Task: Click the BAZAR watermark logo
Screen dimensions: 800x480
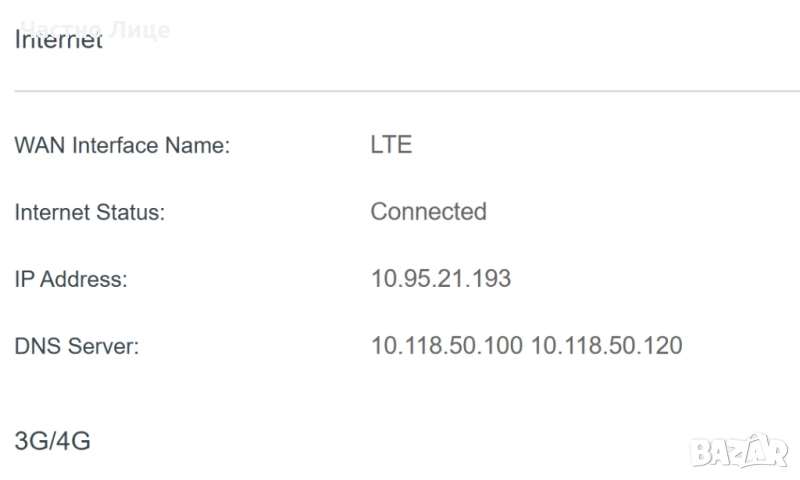Action: pos(739,451)
